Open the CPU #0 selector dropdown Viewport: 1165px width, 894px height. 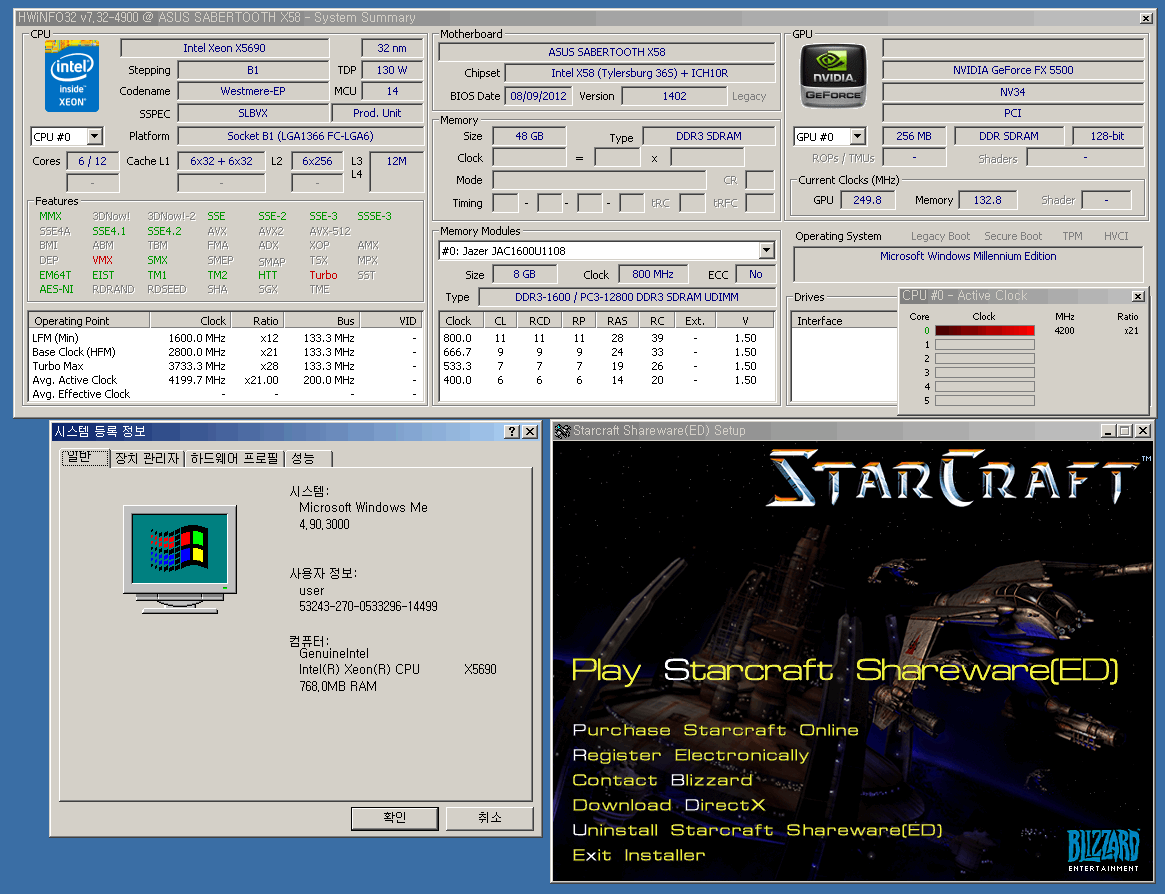(94, 137)
